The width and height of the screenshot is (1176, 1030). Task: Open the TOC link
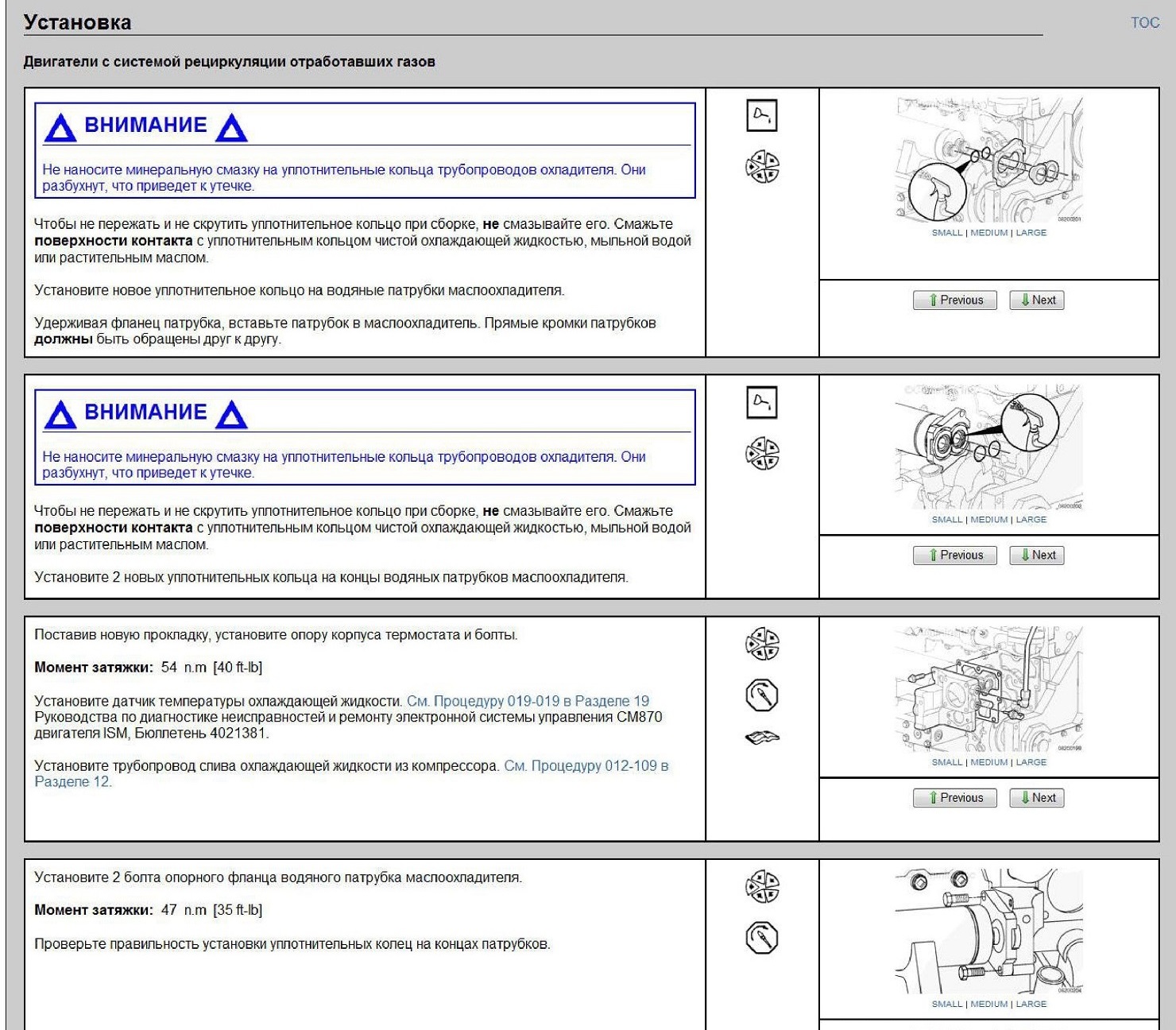point(1145,23)
